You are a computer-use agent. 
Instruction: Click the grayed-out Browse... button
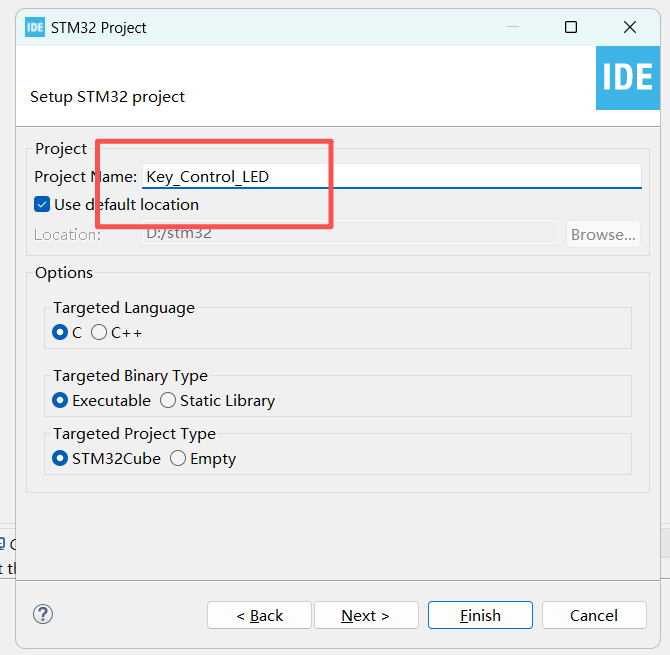[603, 234]
